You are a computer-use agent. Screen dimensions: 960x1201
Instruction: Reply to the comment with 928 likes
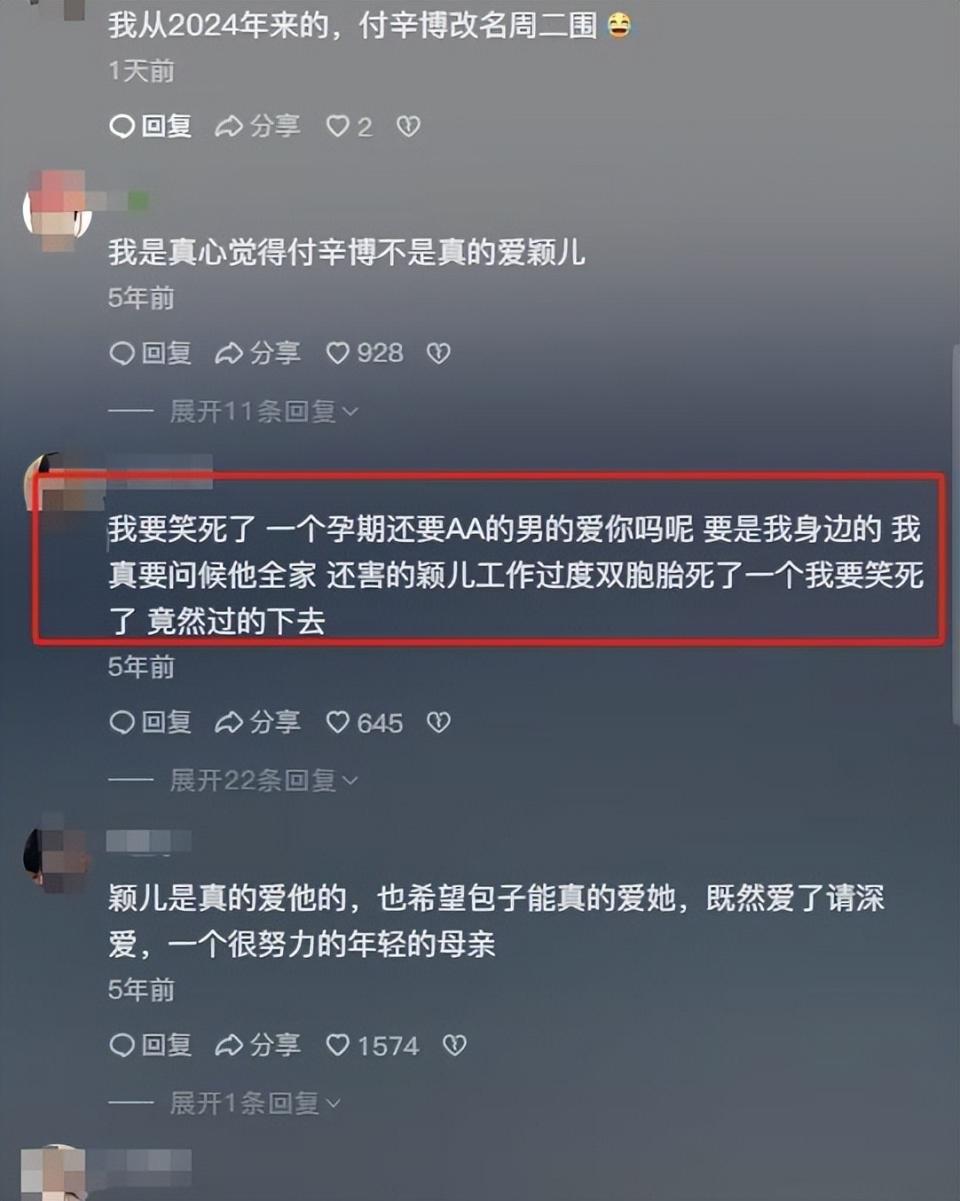click(150, 353)
